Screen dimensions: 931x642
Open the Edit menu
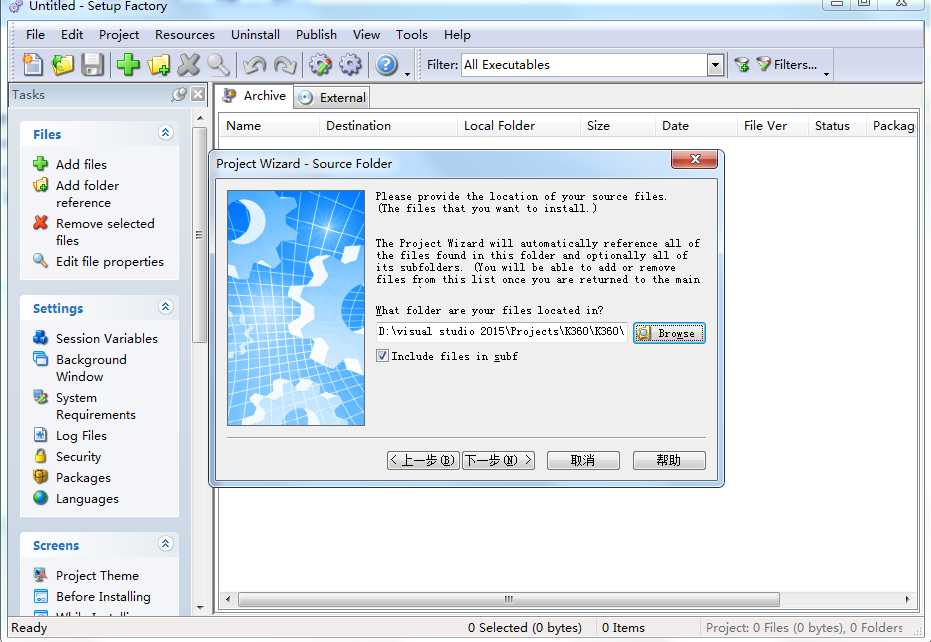tap(72, 34)
